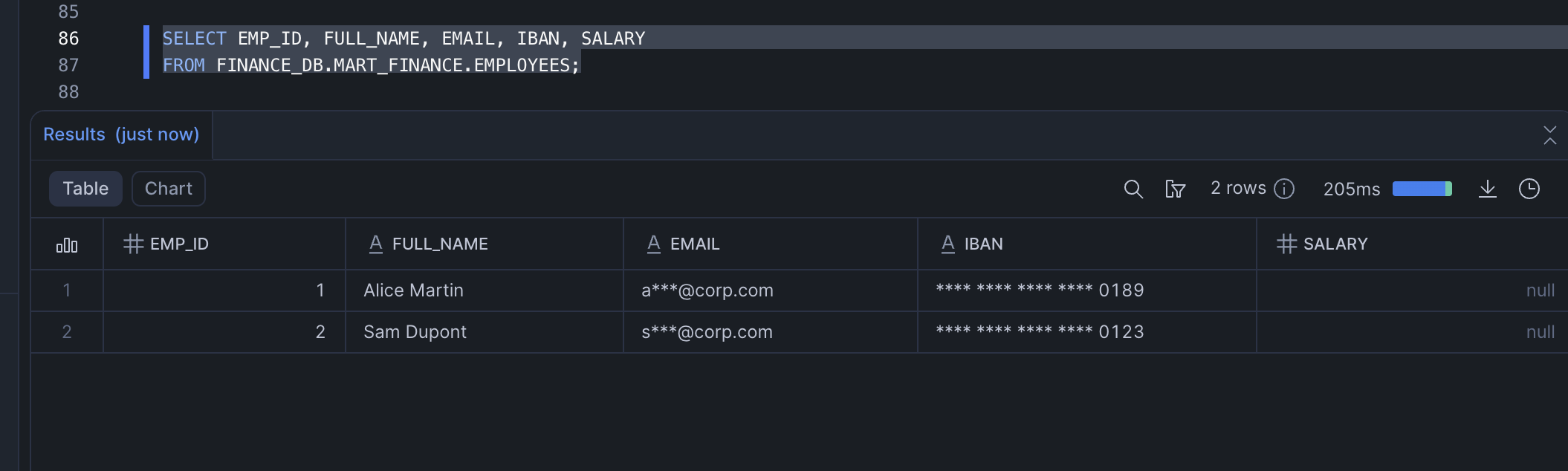Image resolution: width=1568 pixels, height=471 pixels.
Task: Open the results filter icon
Action: tap(1175, 189)
